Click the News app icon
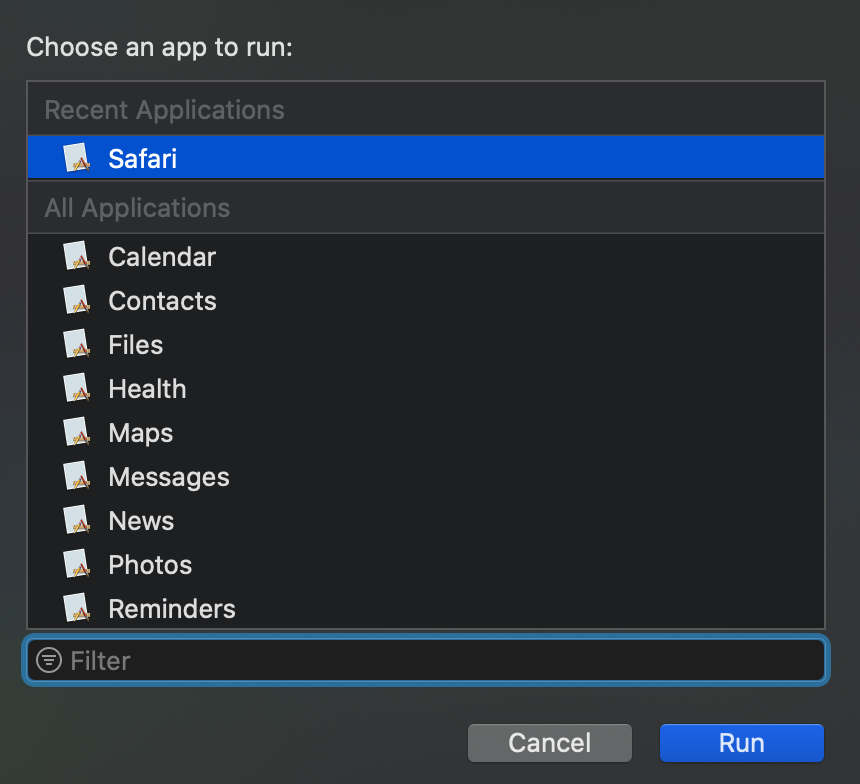The width and height of the screenshot is (860, 784). (77, 520)
